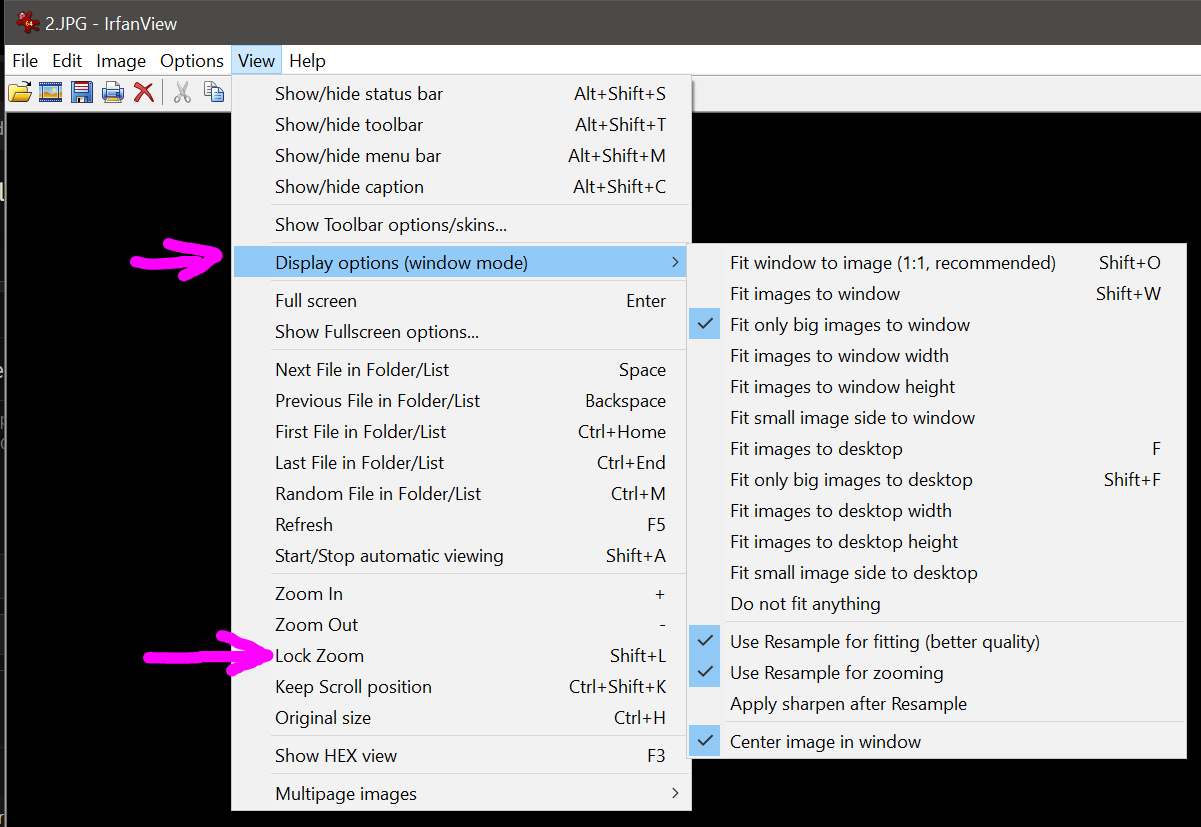1201x827 pixels.
Task: Expand Display options (window mode) submenu
Action: pyautogui.click(x=461, y=263)
